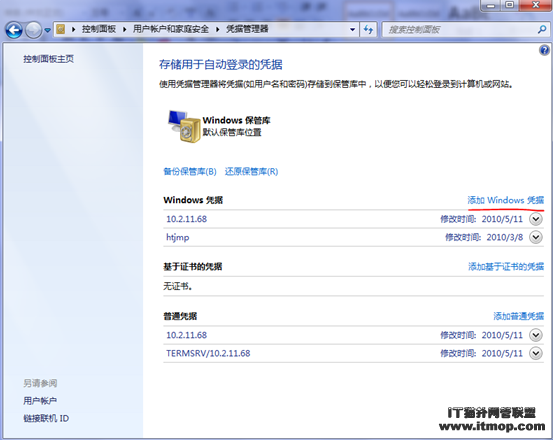This screenshot has height=440, width=553.
Task: Click the Control Panel icon in address bar
Action: pyautogui.click(x=61, y=29)
